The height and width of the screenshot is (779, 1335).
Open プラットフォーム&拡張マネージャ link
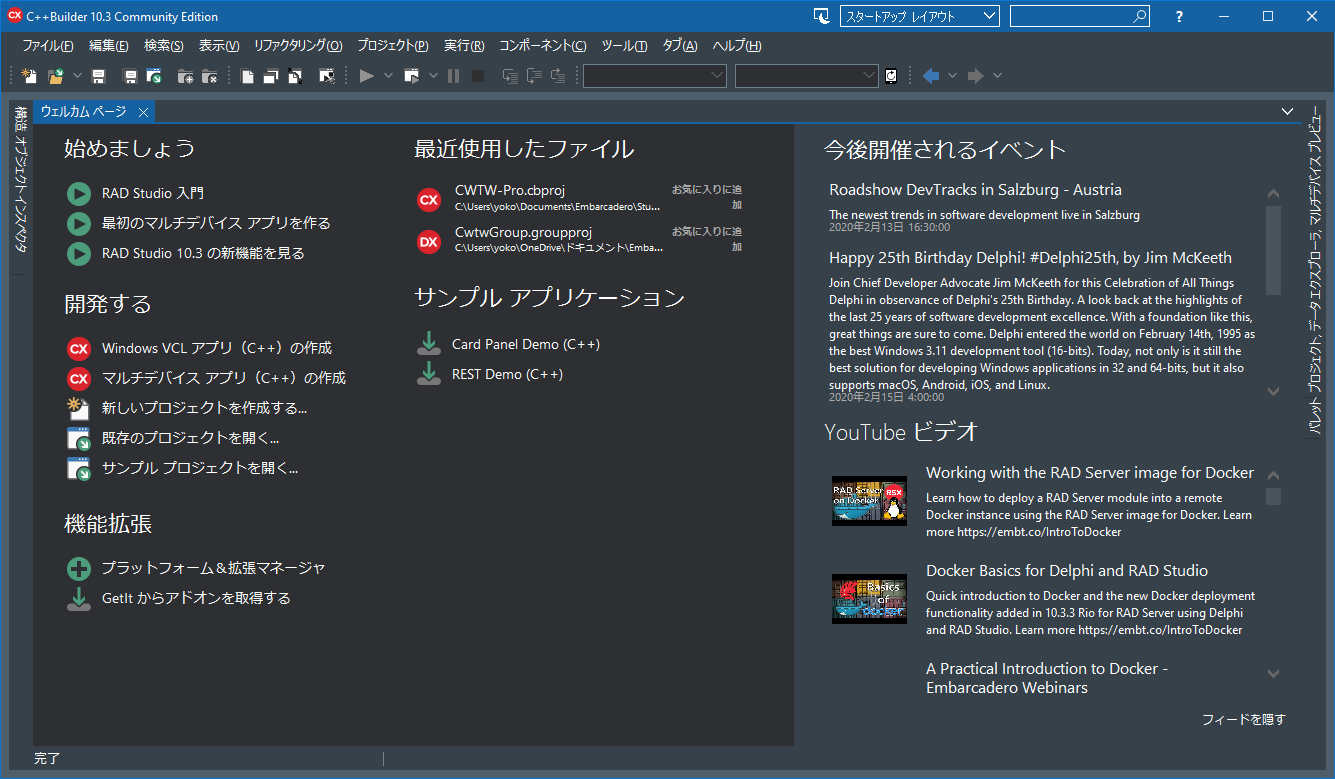point(213,568)
